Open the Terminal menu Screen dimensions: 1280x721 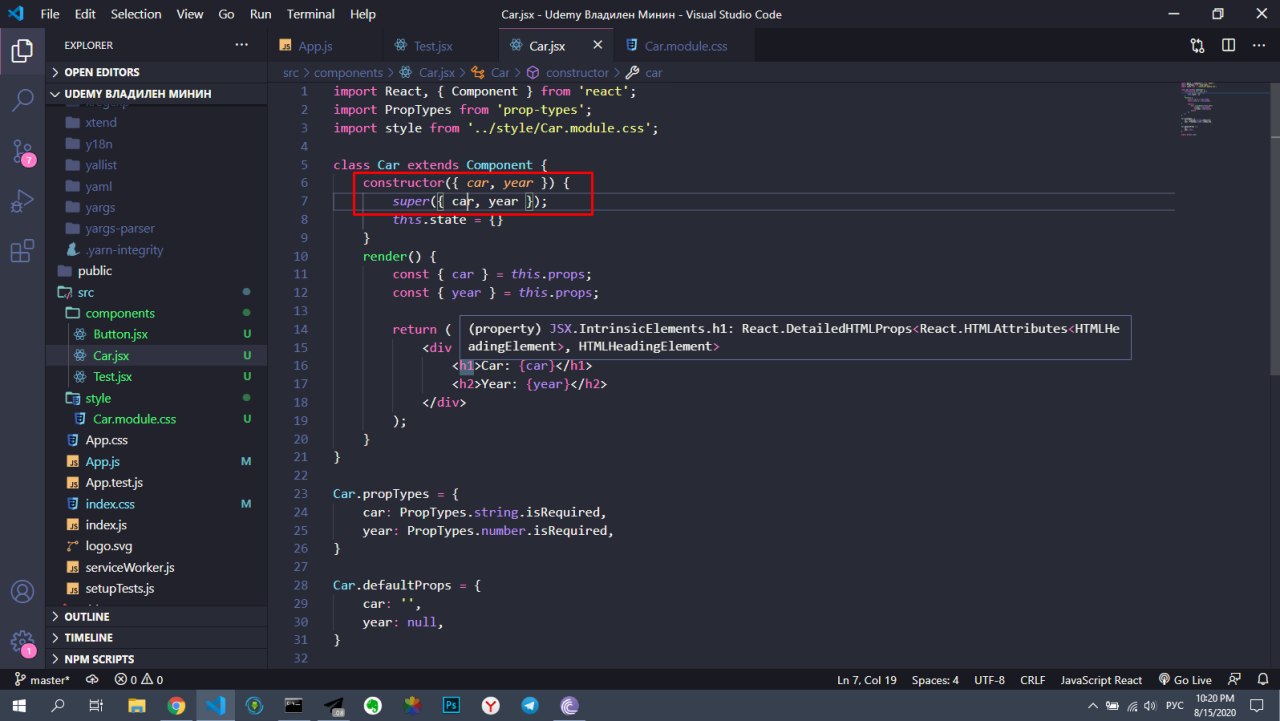click(311, 14)
